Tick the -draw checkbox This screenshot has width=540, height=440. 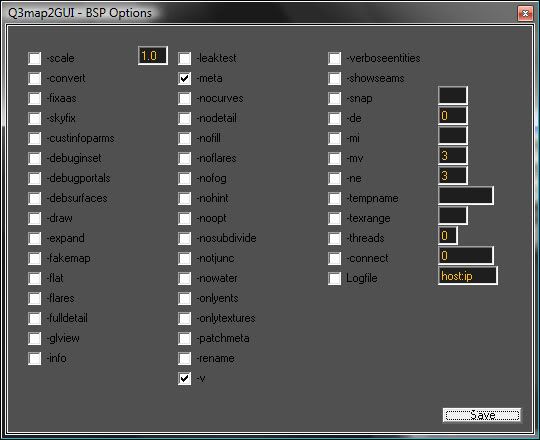(x=34, y=218)
